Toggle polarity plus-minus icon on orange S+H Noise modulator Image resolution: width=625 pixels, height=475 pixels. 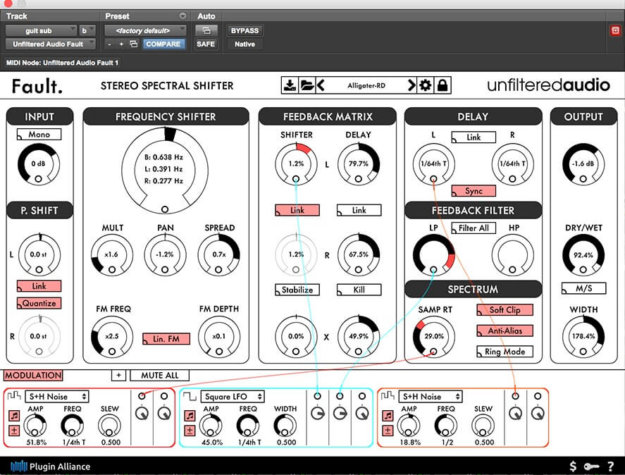(387, 430)
